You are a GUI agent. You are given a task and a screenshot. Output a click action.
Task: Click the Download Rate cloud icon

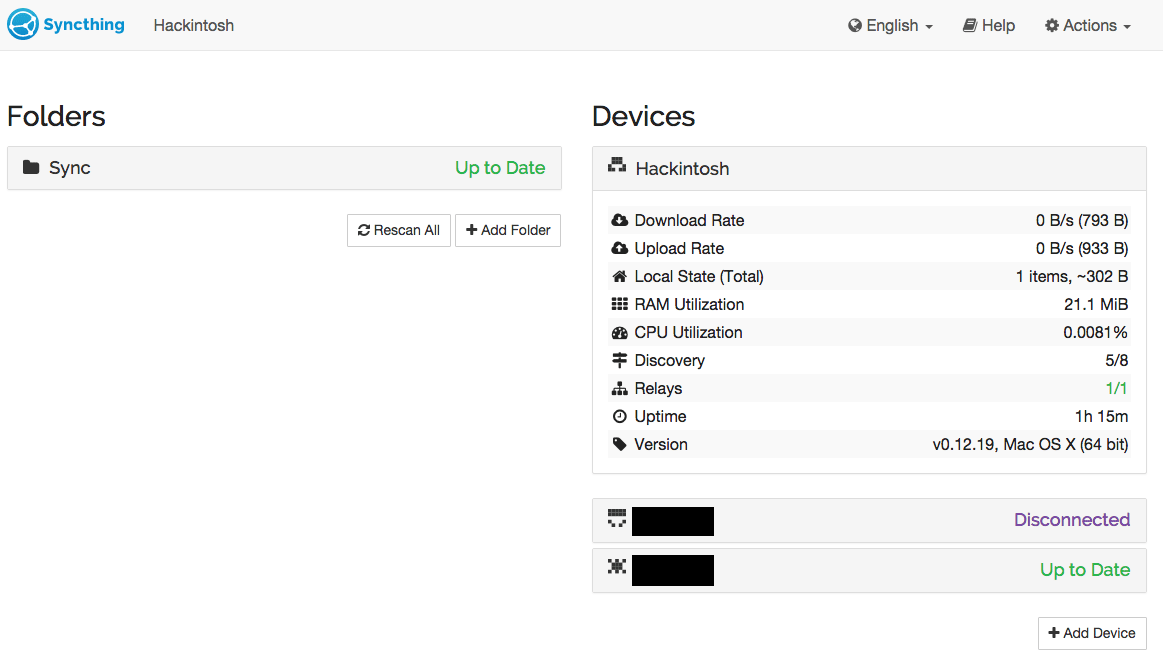pyautogui.click(x=619, y=220)
